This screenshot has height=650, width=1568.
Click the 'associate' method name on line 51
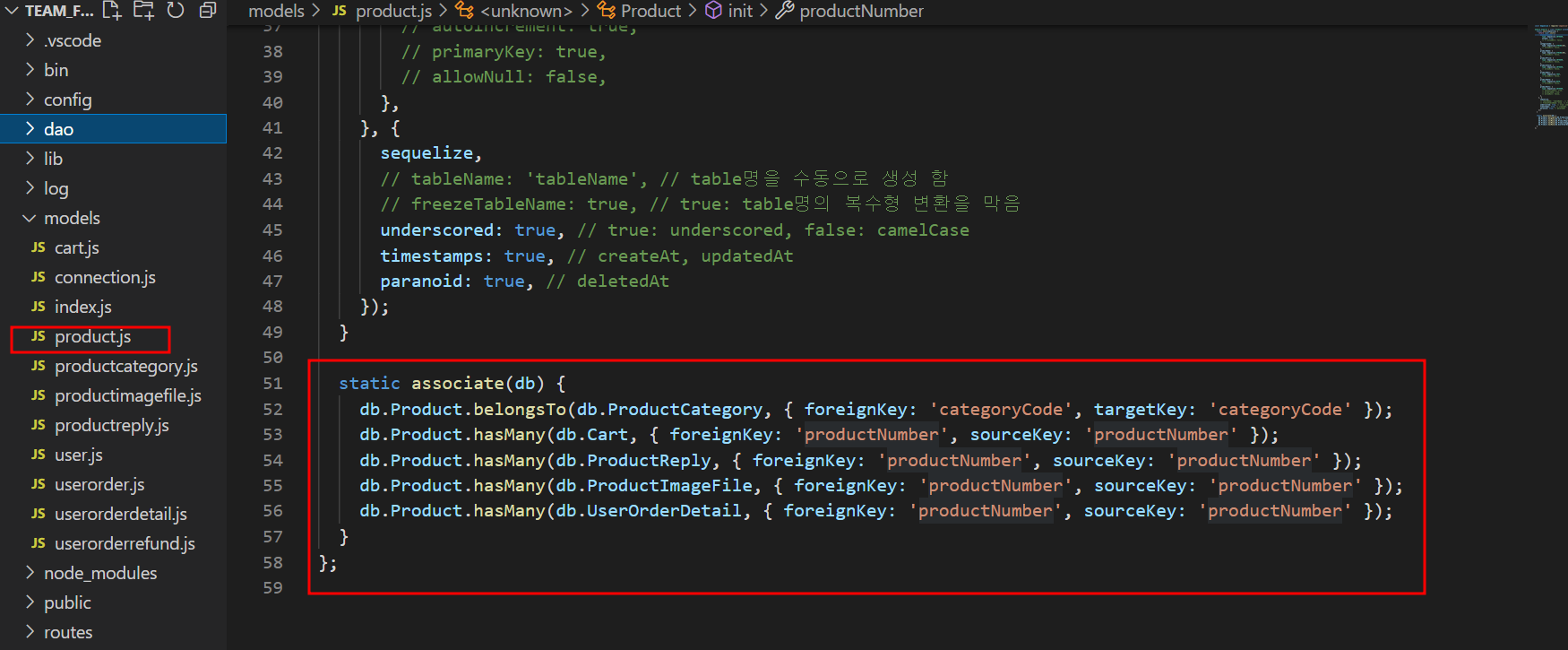457,384
